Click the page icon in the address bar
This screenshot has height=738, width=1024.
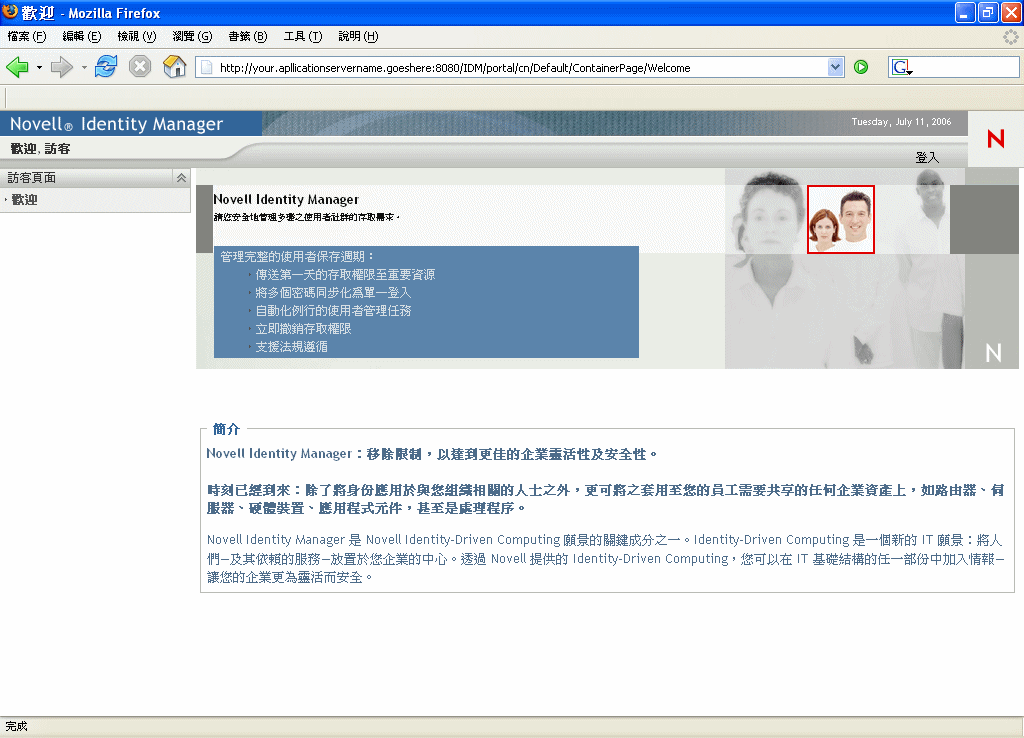[x=206, y=67]
